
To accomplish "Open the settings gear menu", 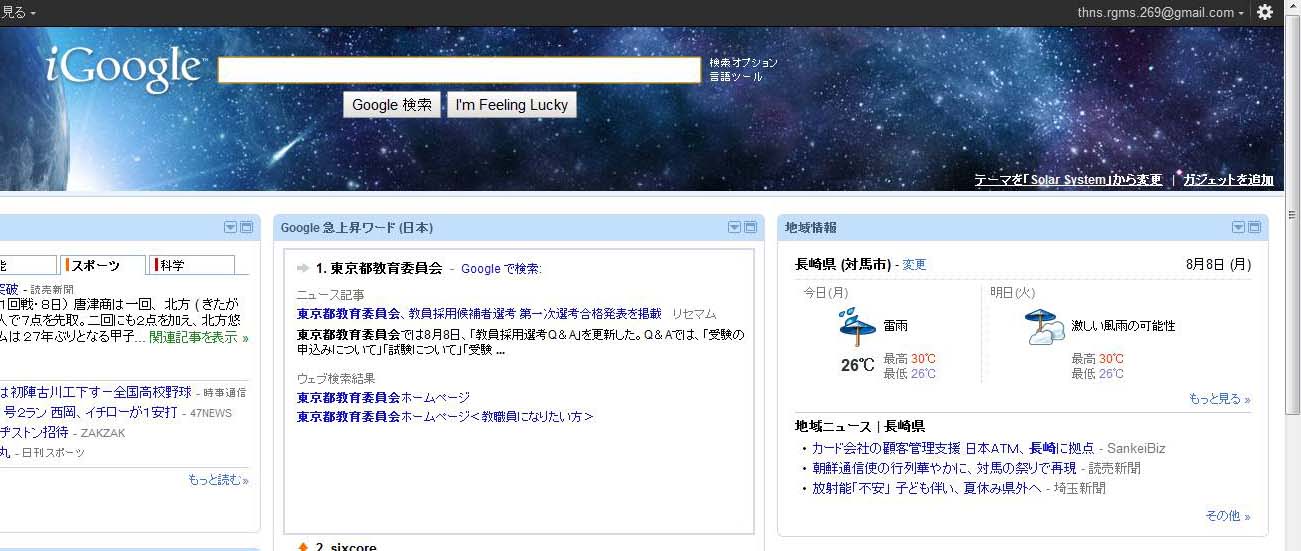I will click(1265, 12).
